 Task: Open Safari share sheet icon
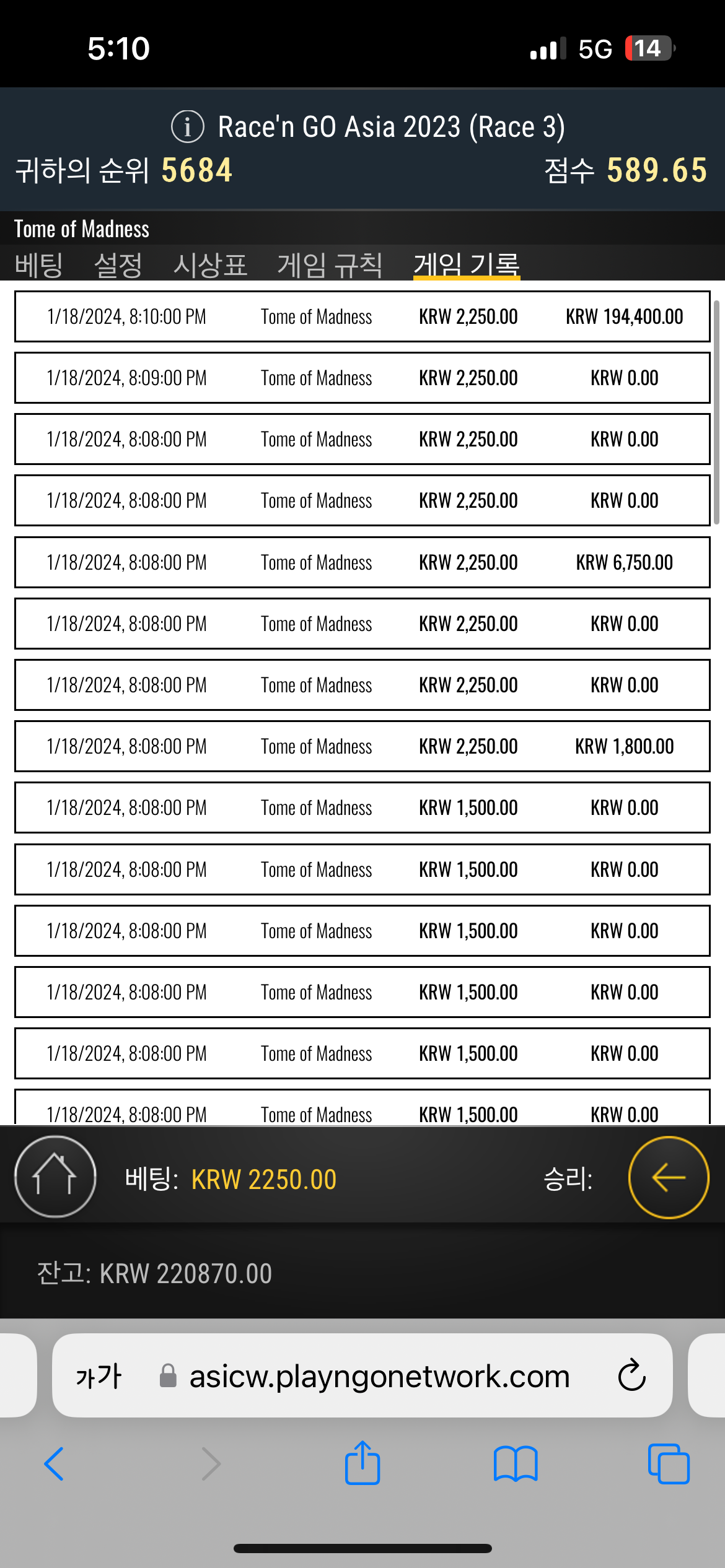(x=362, y=1463)
